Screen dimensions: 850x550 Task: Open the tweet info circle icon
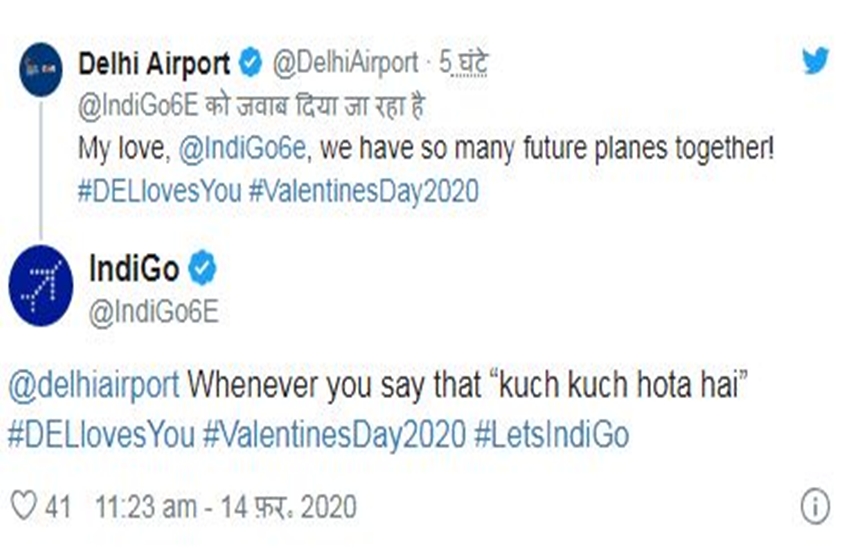click(x=815, y=506)
